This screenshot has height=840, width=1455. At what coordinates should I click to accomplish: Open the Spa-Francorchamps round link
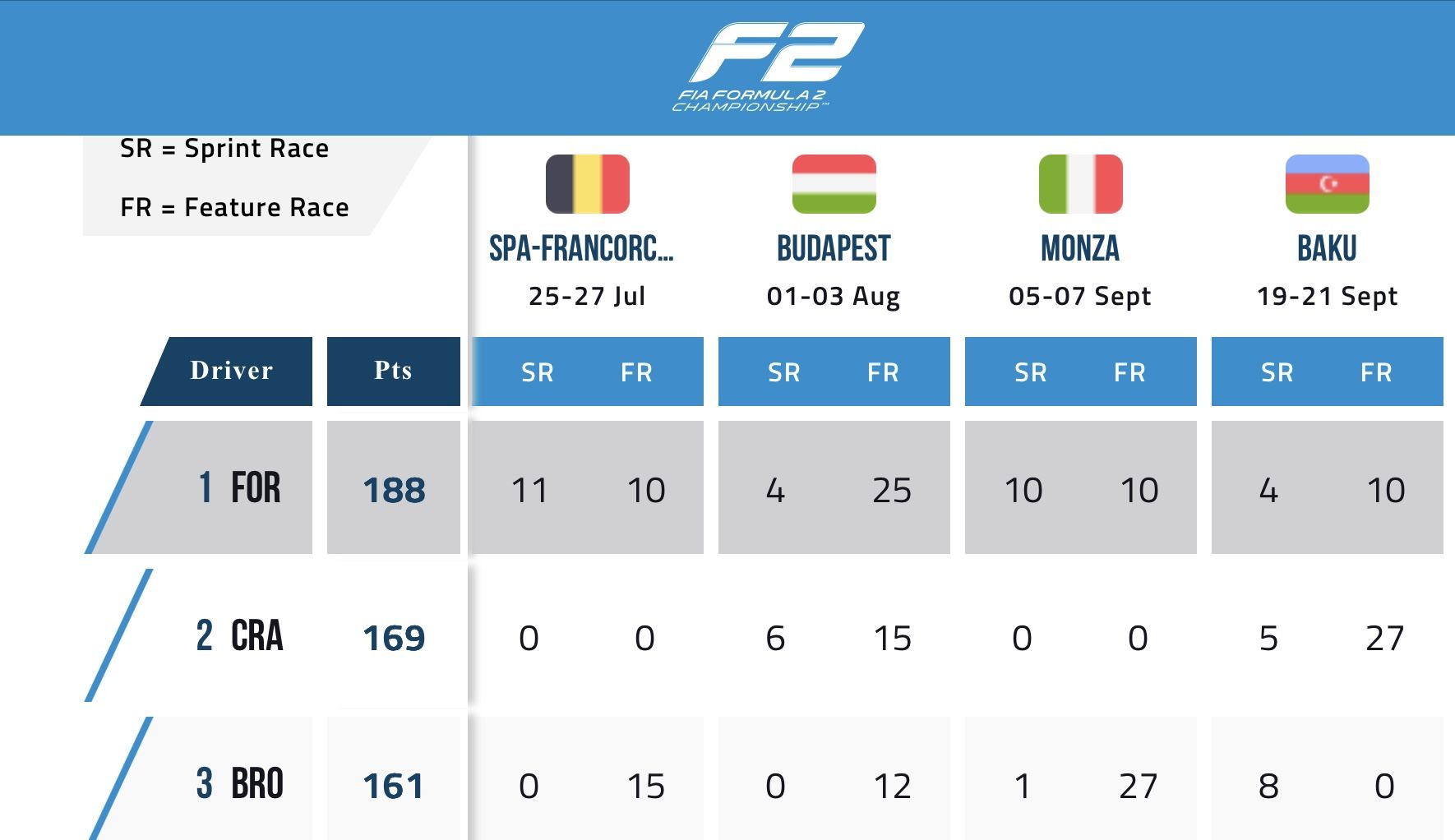(581, 248)
